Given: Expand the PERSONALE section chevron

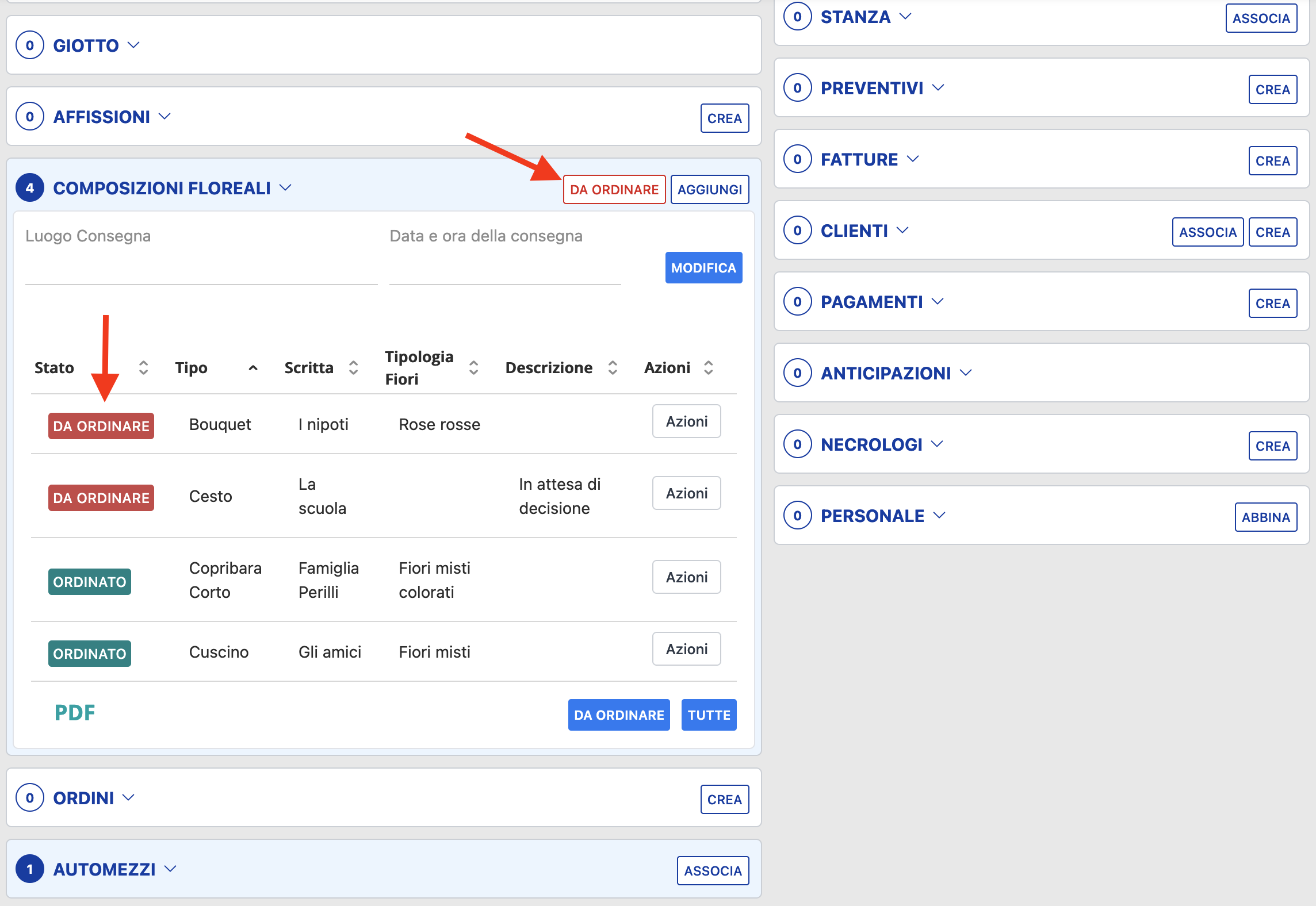Looking at the screenshot, I should click(939, 516).
